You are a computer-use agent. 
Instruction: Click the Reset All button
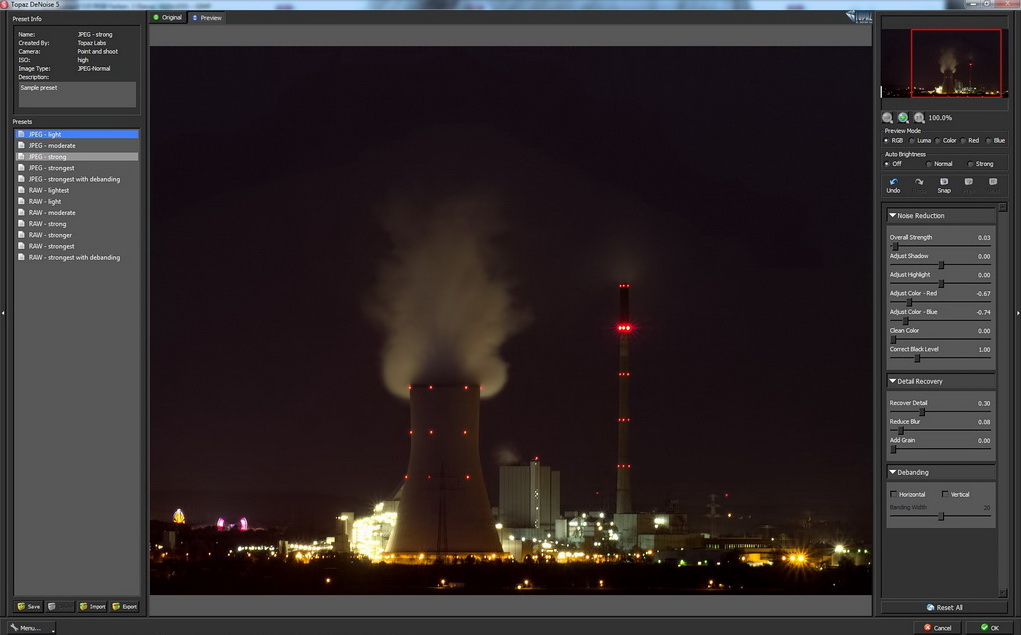pos(944,608)
